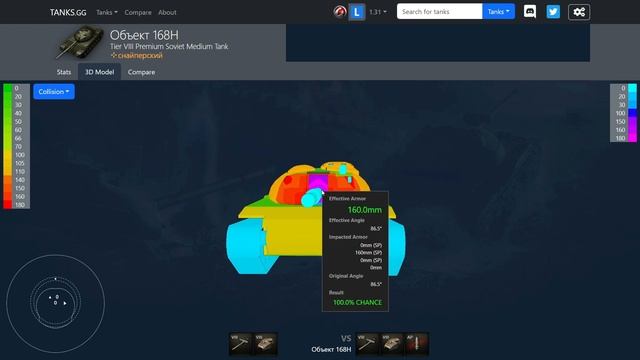The width and height of the screenshot is (640, 360).
Task: Click the circular view control widget
Action: coord(56,303)
